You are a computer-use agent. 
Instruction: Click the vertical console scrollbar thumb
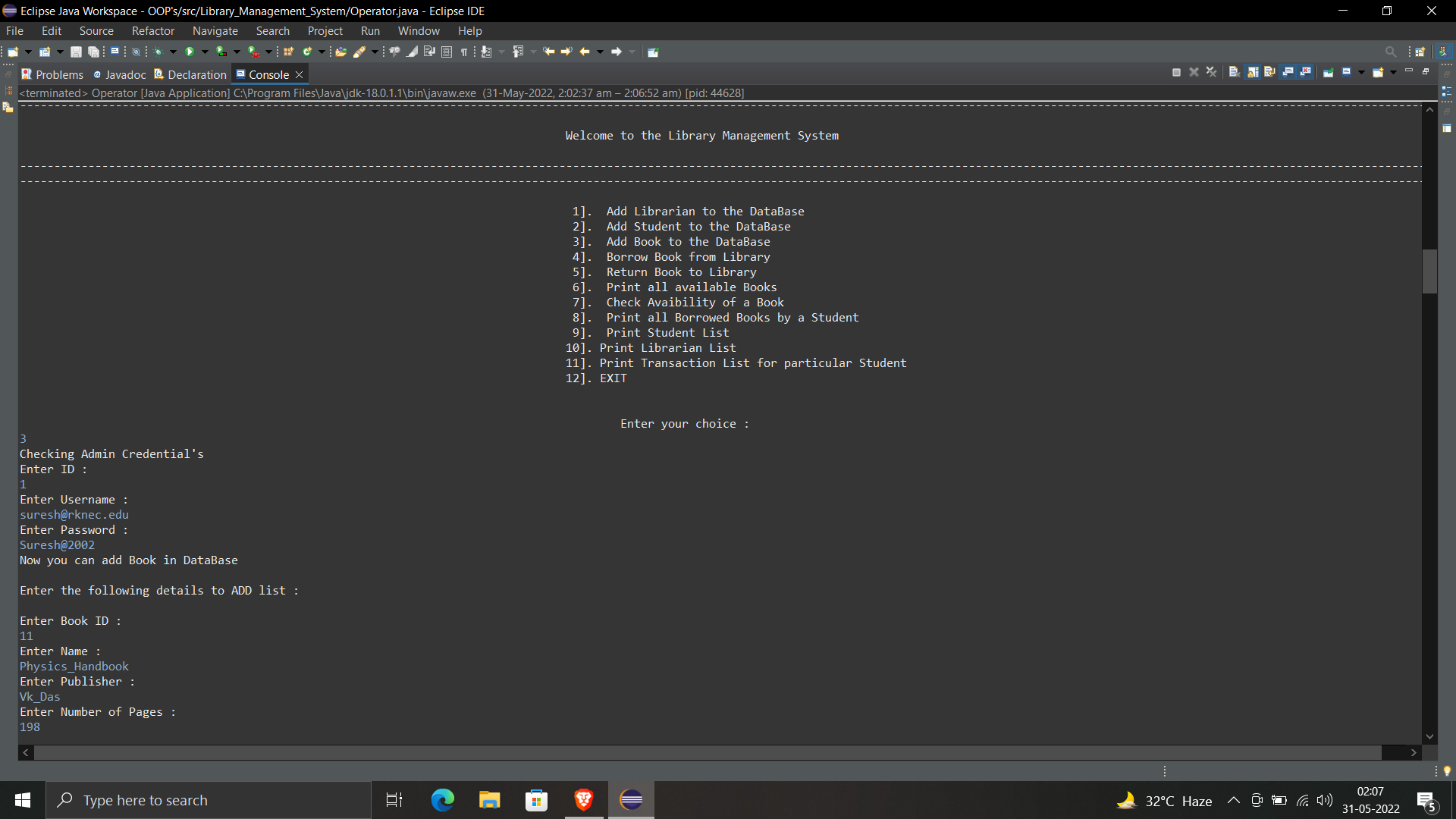(x=1429, y=271)
